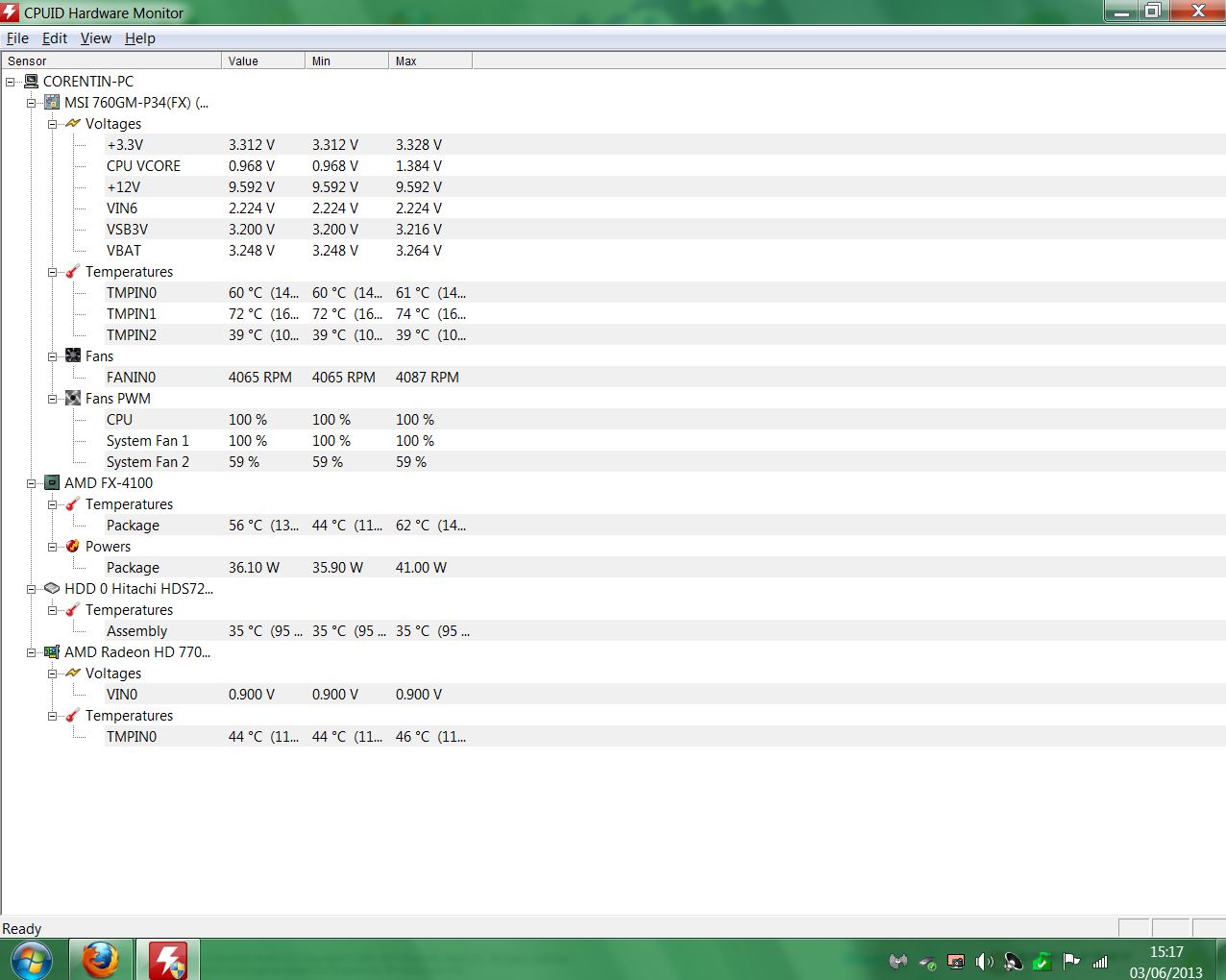Click the Fans PWM fan icon
This screenshot has height=980, width=1226.
coord(73,399)
